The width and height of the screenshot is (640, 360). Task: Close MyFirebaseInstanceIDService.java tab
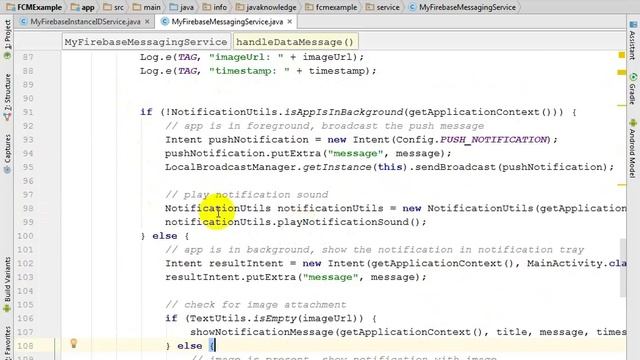(147, 22)
